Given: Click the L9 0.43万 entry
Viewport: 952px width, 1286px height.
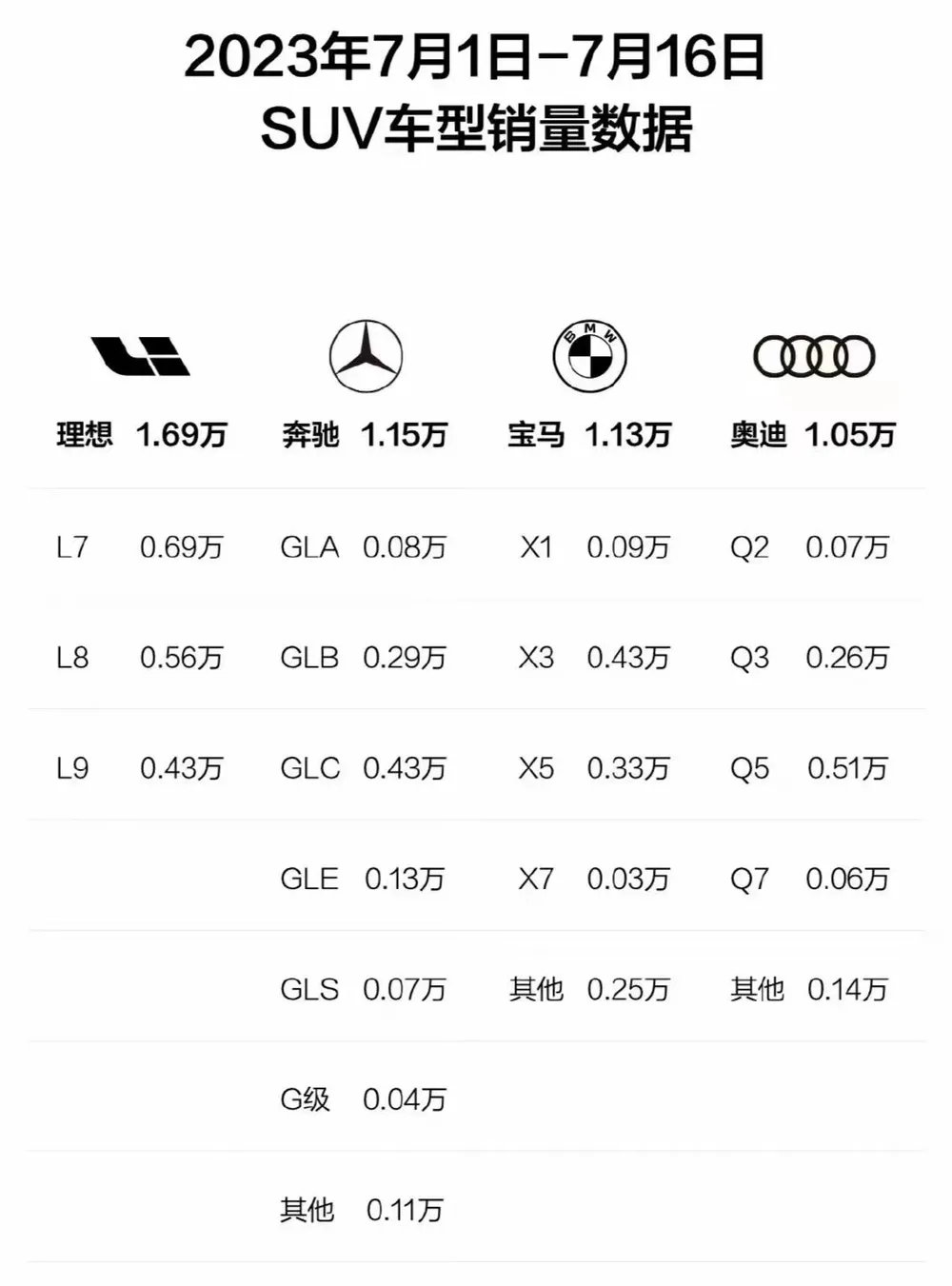Looking at the screenshot, I should (x=140, y=768).
